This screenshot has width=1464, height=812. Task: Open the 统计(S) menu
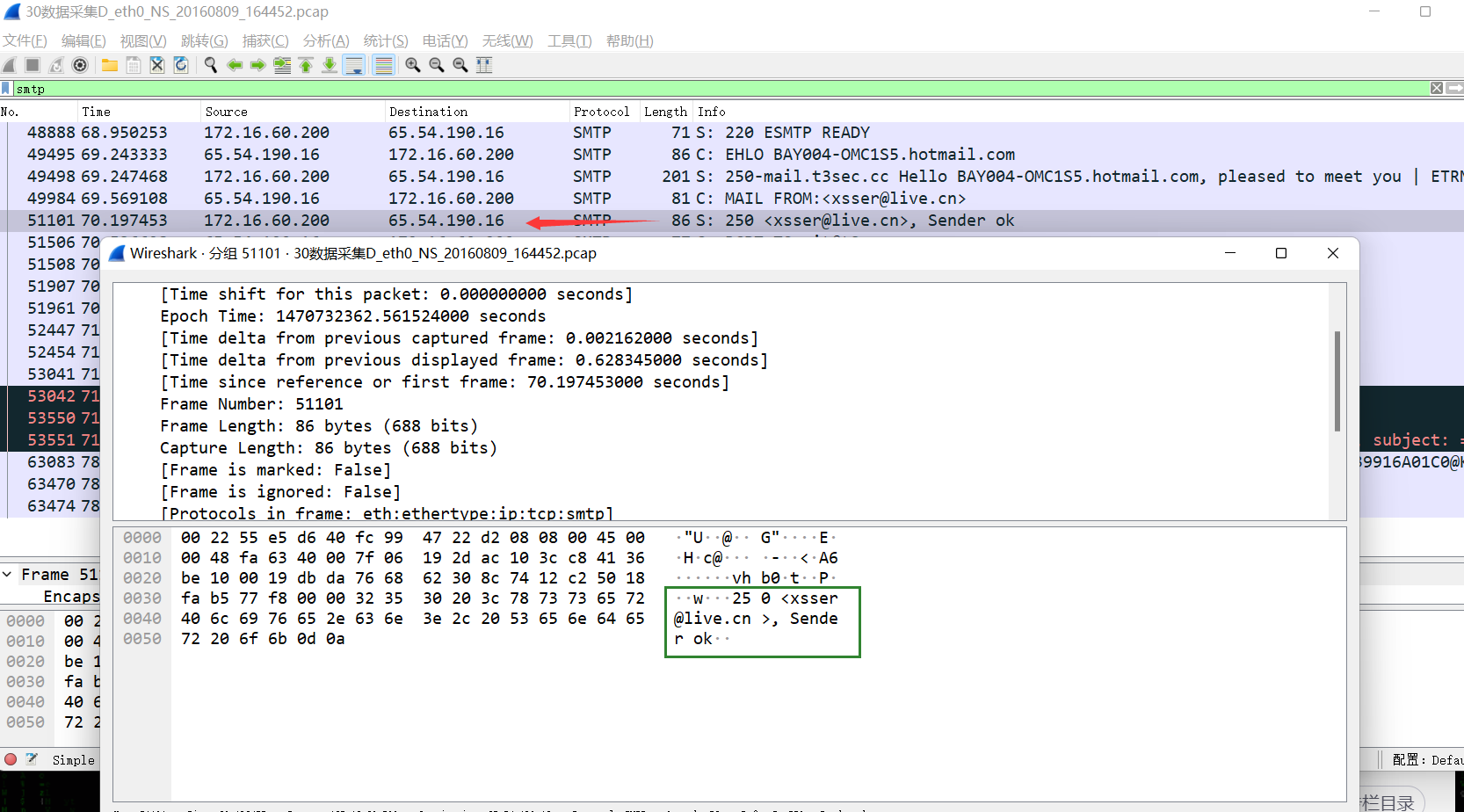386,40
